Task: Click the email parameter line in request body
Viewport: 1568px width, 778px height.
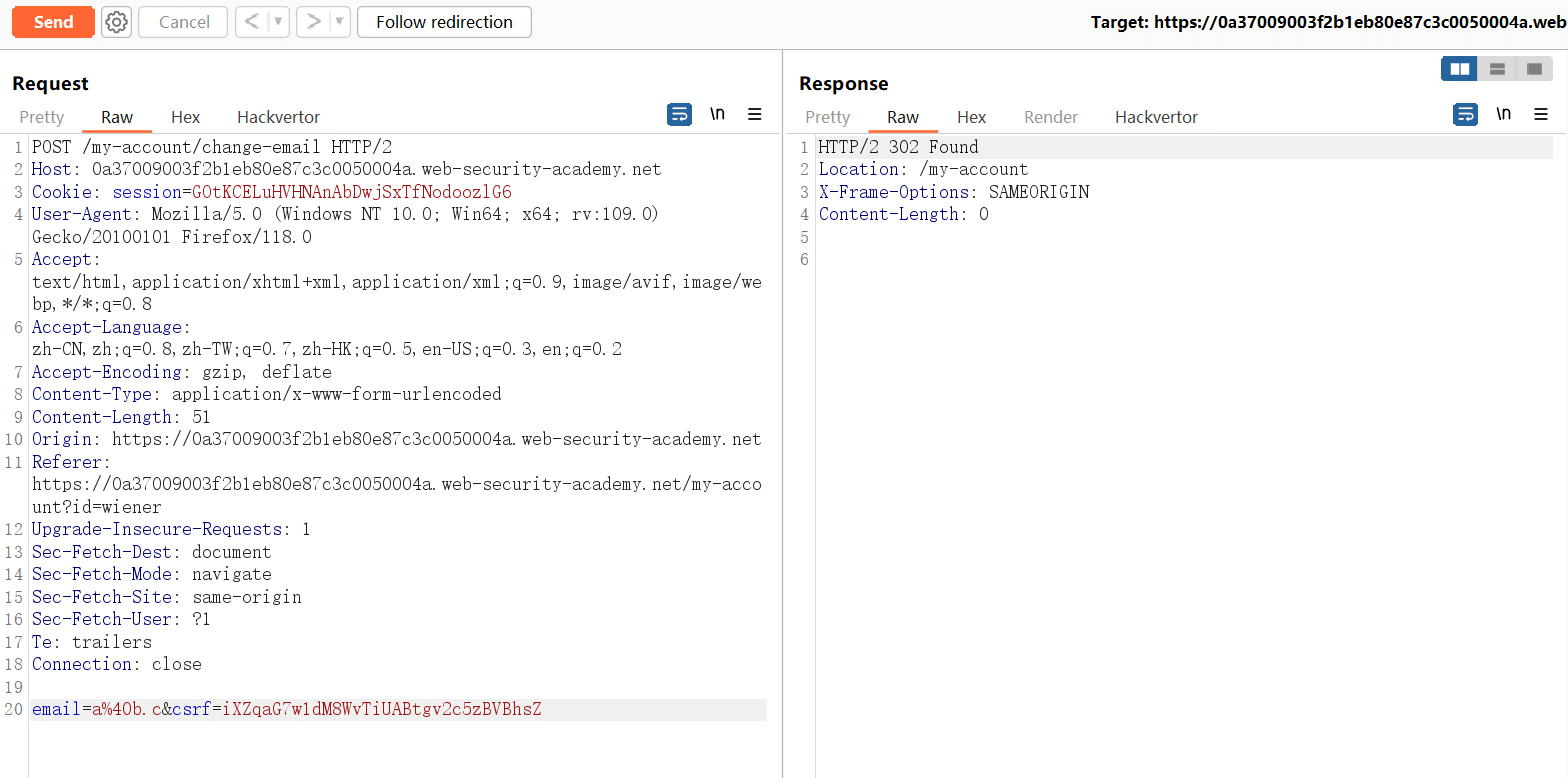Action: pos(286,710)
